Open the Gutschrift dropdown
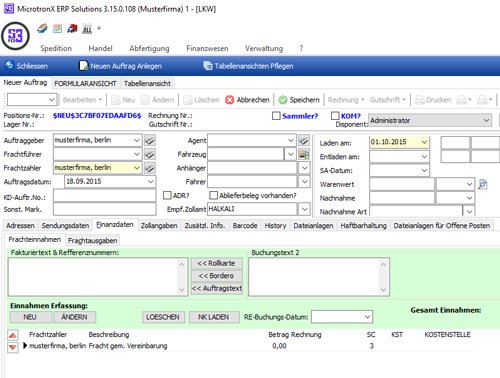Viewport: 500px width, 378px height. (x=388, y=100)
